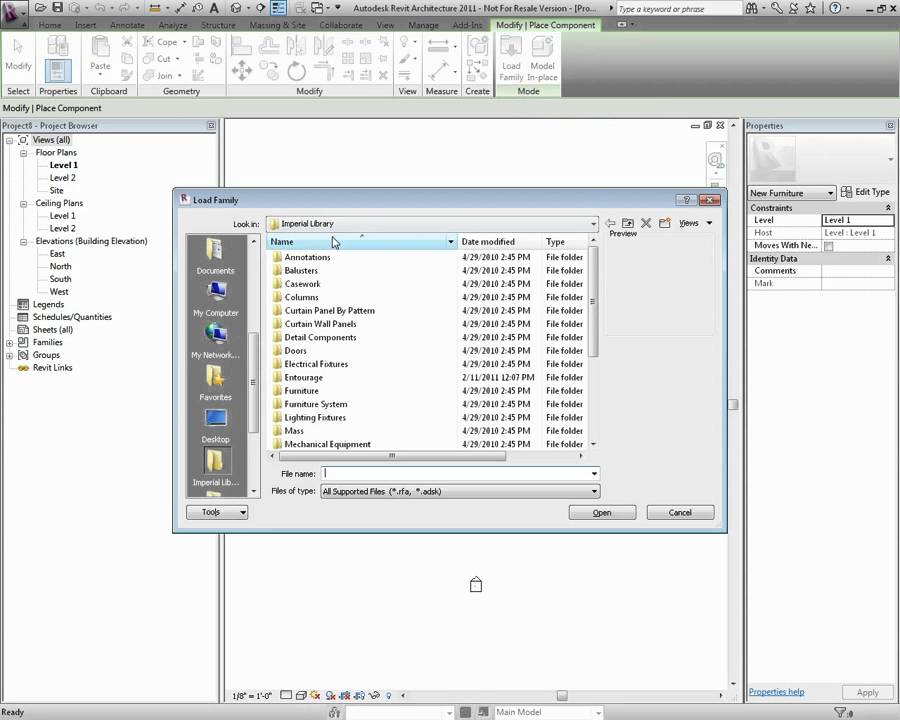Select the South elevation view
Image resolution: width=900 pixels, height=720 pixels.
point(60,279)
